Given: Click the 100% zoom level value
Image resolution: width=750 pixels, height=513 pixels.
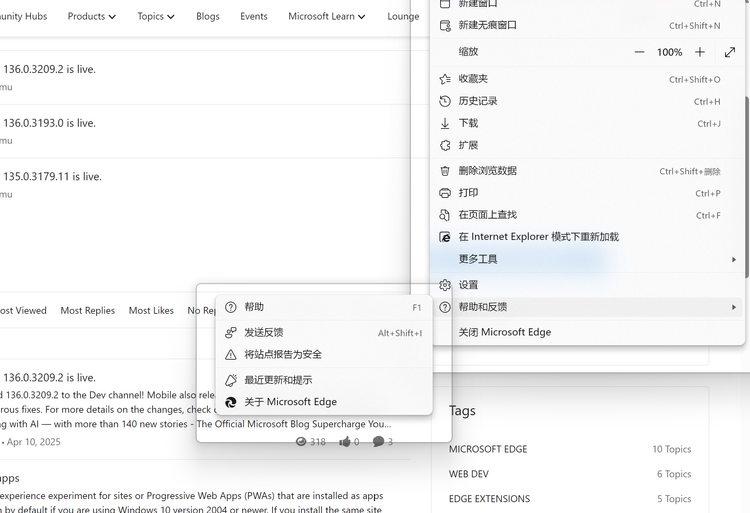Looking at the screenshot, I should (669, 52).
